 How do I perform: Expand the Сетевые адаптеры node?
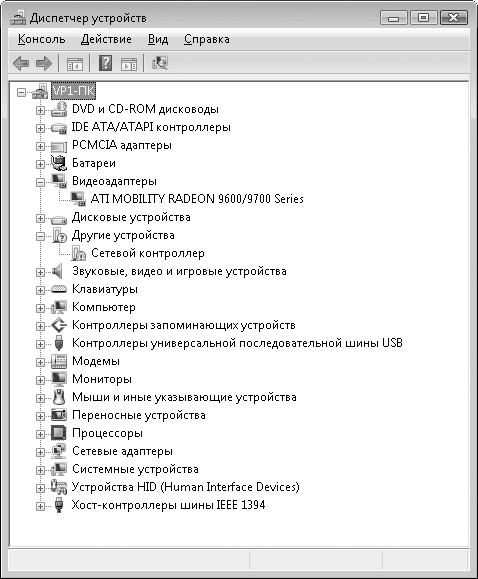click(x=40, y=452)
